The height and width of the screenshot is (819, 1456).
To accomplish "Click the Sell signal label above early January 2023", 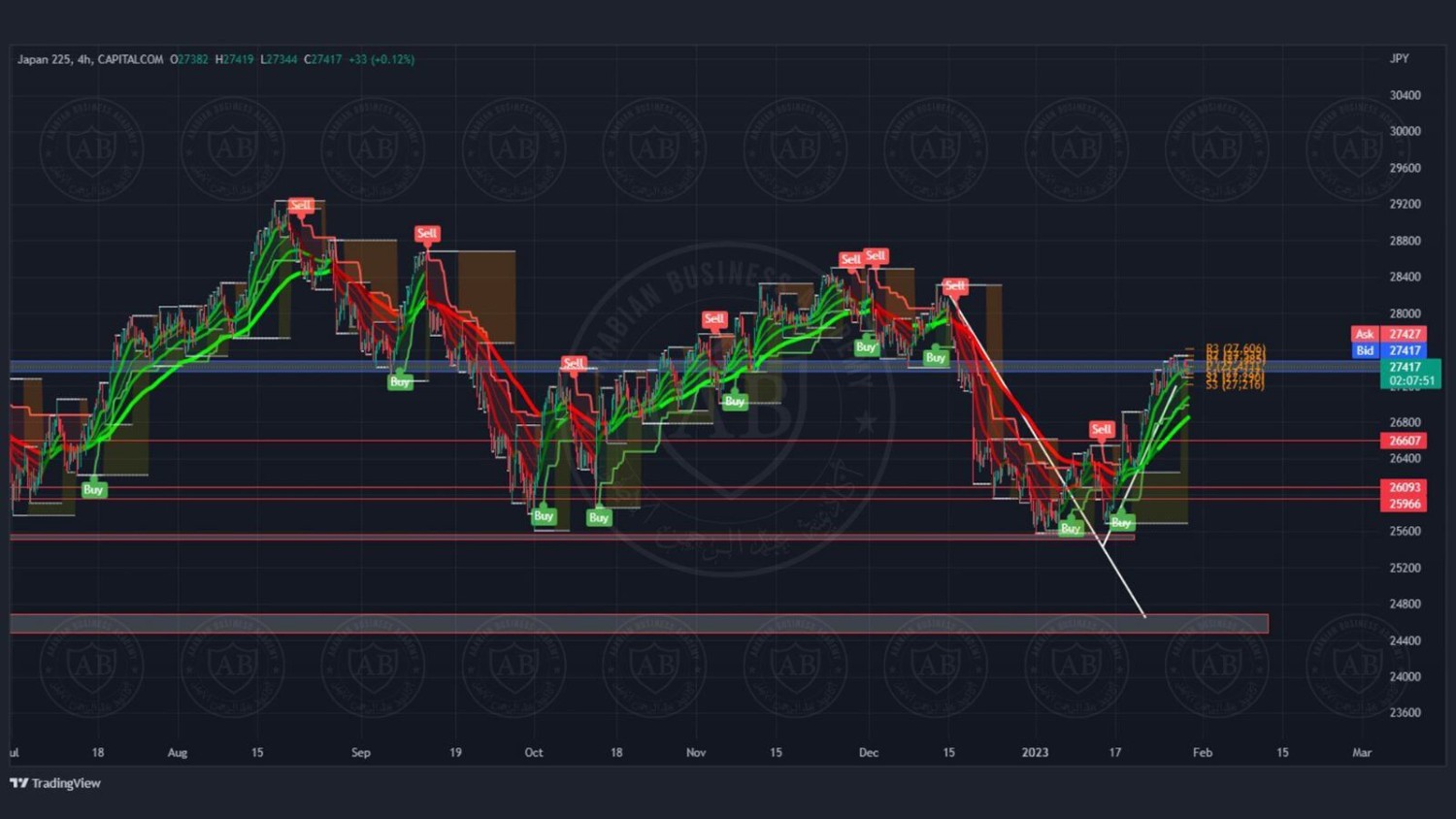I will (1101, 429).
